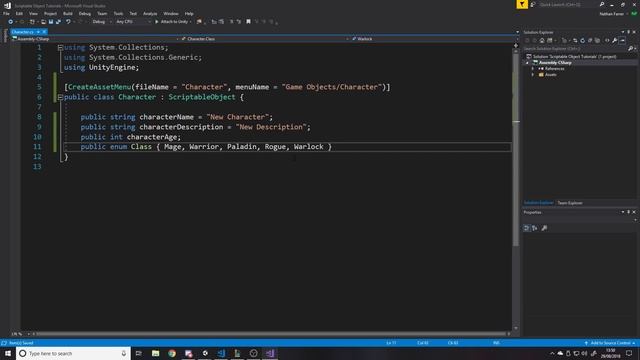Image resolution: width=640 pixels, height=360 pixels.
Task: Click the Nathan Farrer account name
Action: [611, 14]
